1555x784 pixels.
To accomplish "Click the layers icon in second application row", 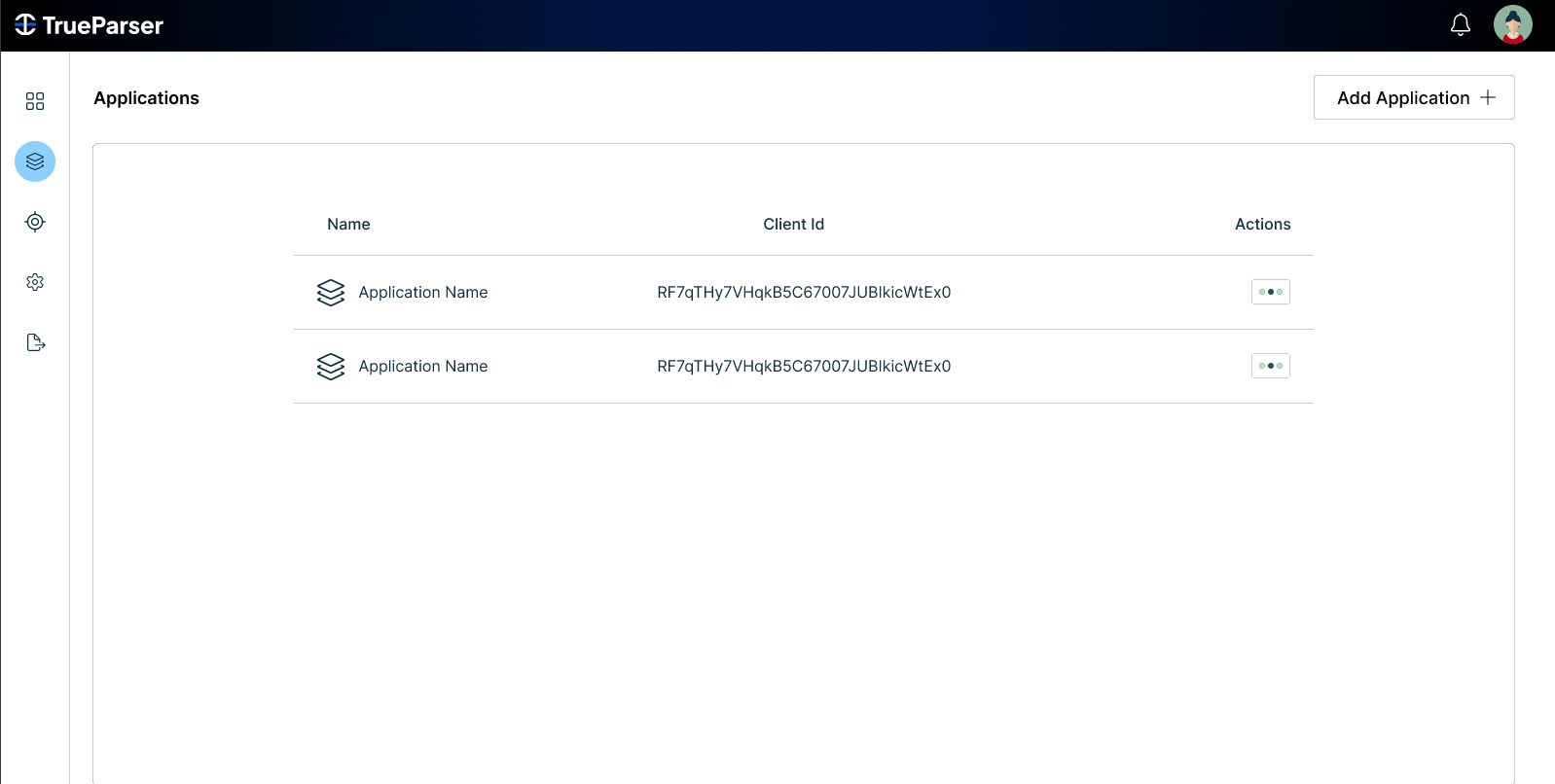I will point(331,367).
